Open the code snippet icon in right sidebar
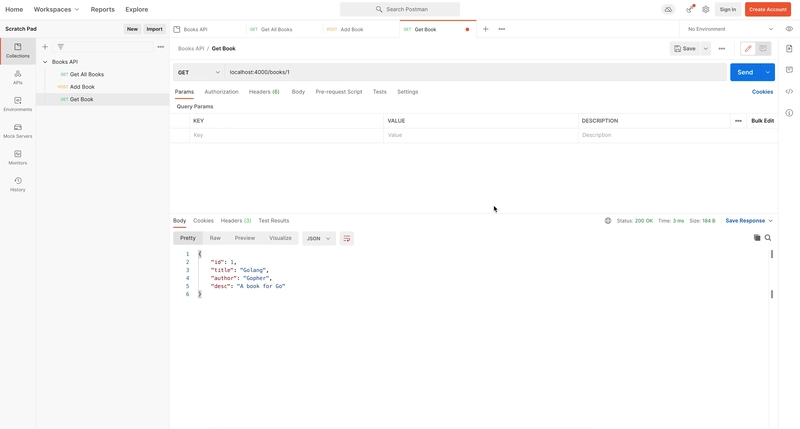The image size is (800, 429). tap(789, 91)
